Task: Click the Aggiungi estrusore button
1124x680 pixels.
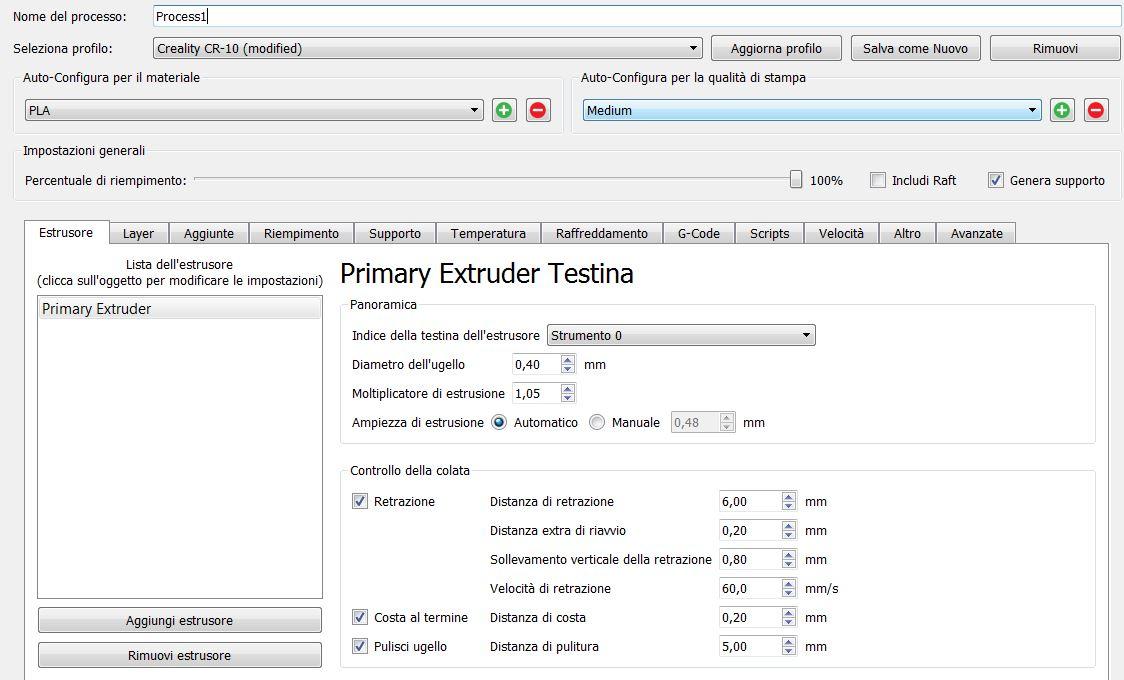Action: (x=179, y=621)
